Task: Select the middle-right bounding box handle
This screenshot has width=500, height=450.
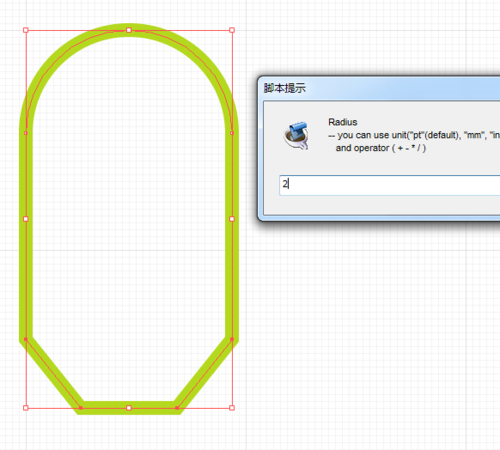Action: pyautogui.click(x=232, y=219)
